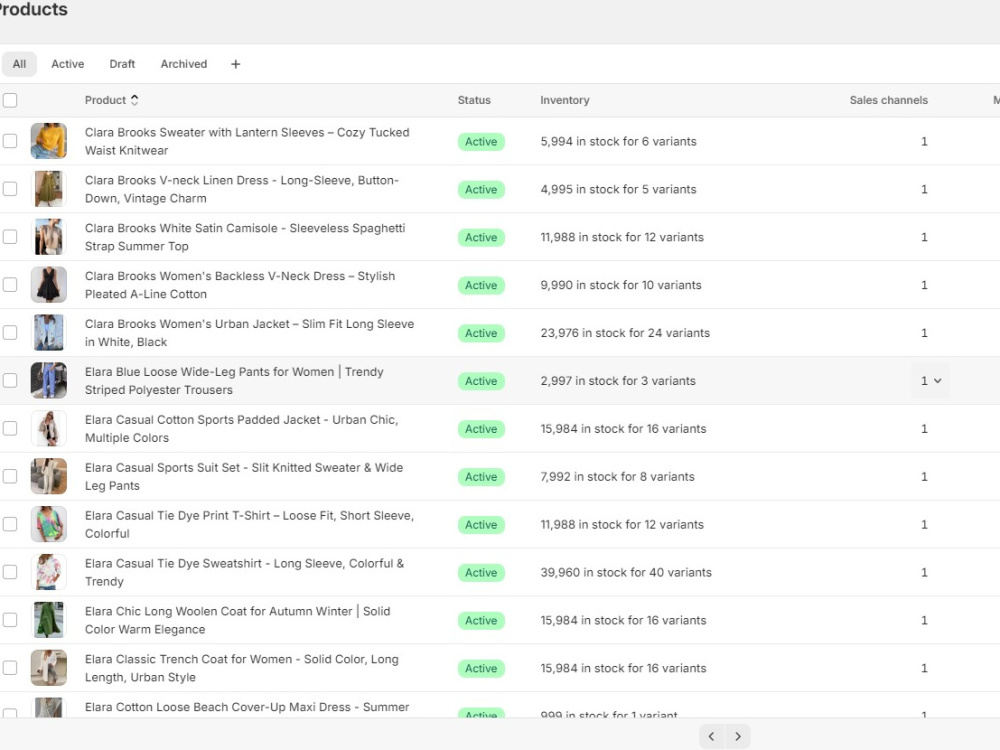Viewport: 1000px width, 750px height.
Task: Open Clara Brooks White Satin Camisole product
Action: pyautogui.click(x=245, y=237)
